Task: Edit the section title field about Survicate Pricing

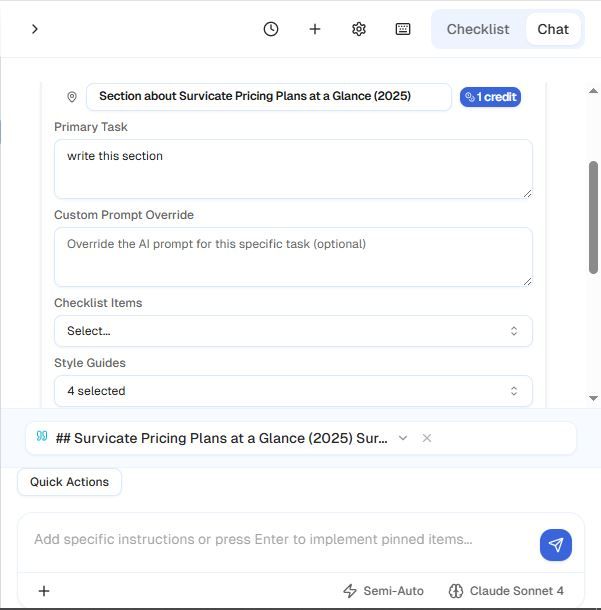Action: [268, 96]
